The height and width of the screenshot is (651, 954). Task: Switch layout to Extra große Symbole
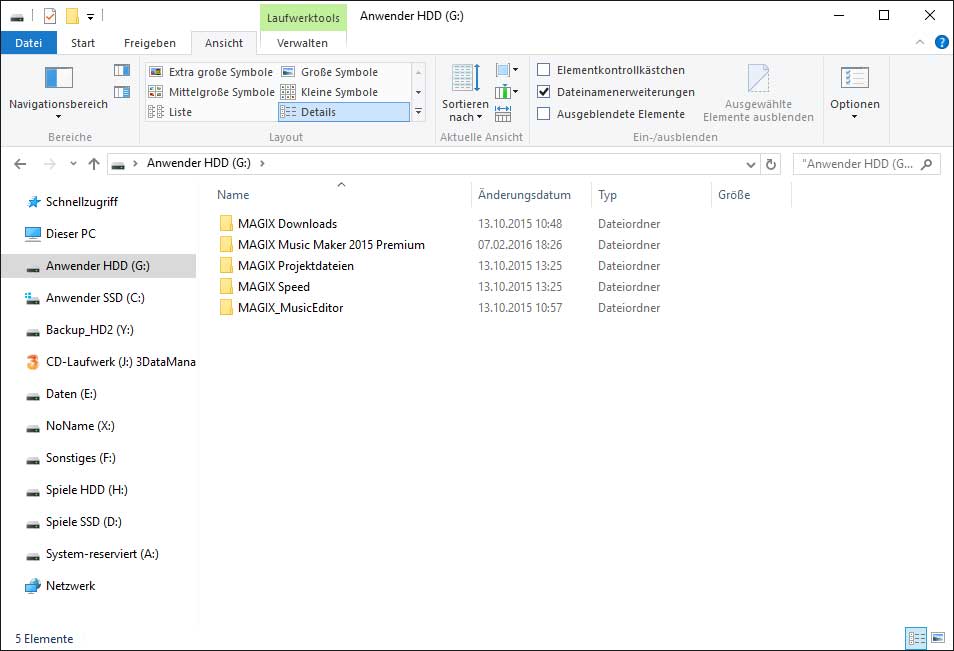pos(211,72)
